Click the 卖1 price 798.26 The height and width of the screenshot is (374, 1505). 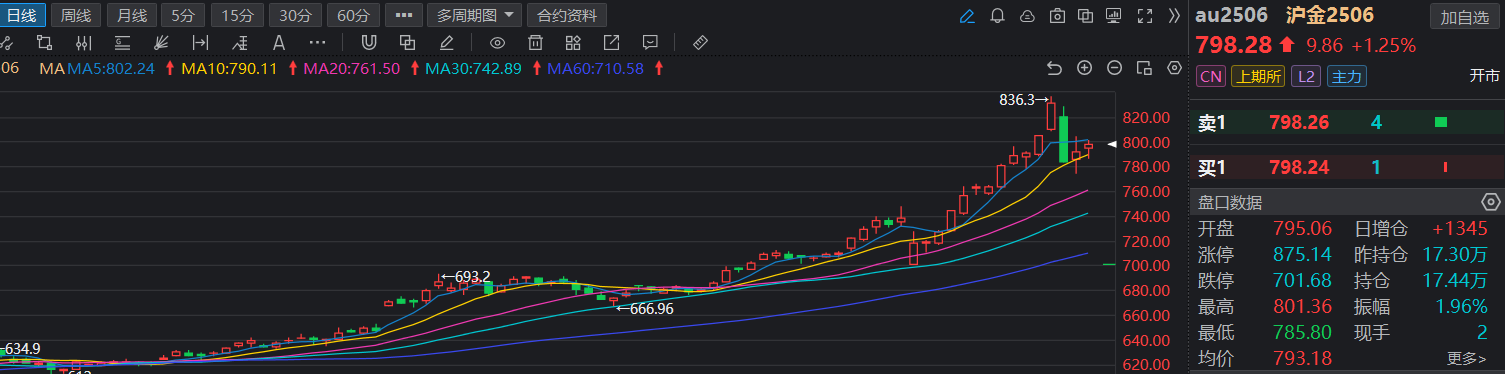pos(1299,123)
